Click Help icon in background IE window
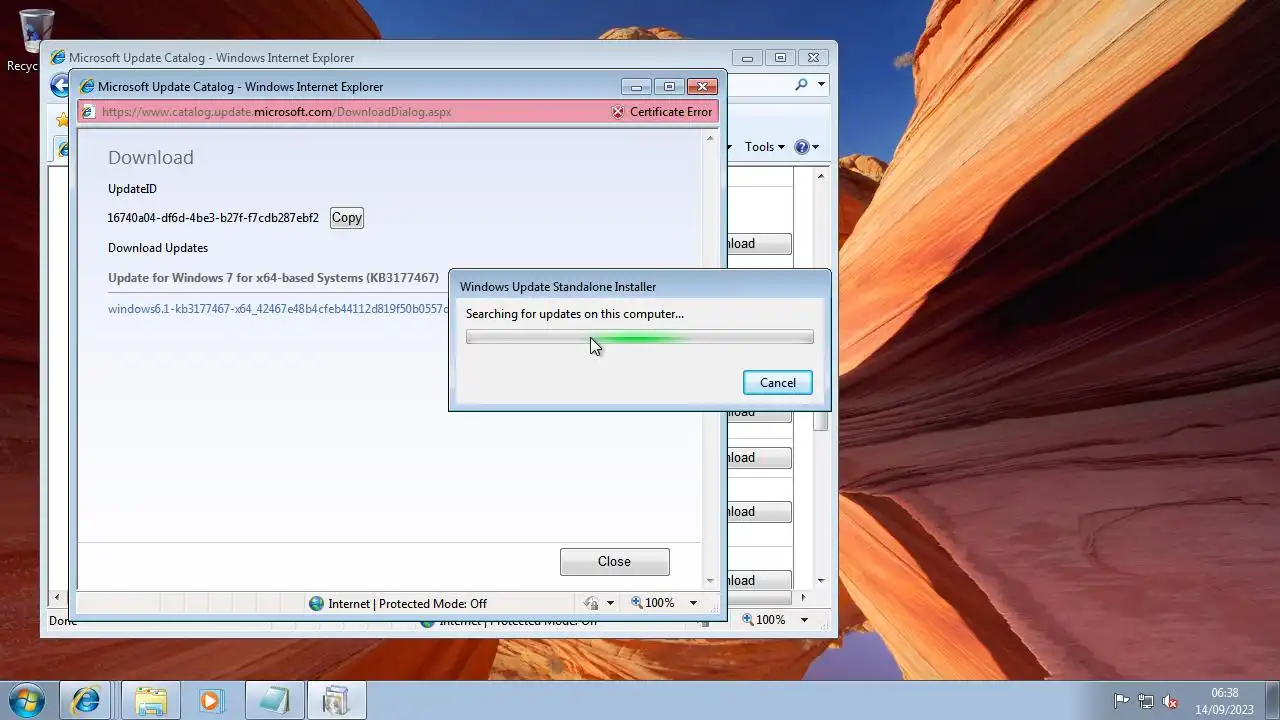The image size is (1280, 720). point(801,147)
